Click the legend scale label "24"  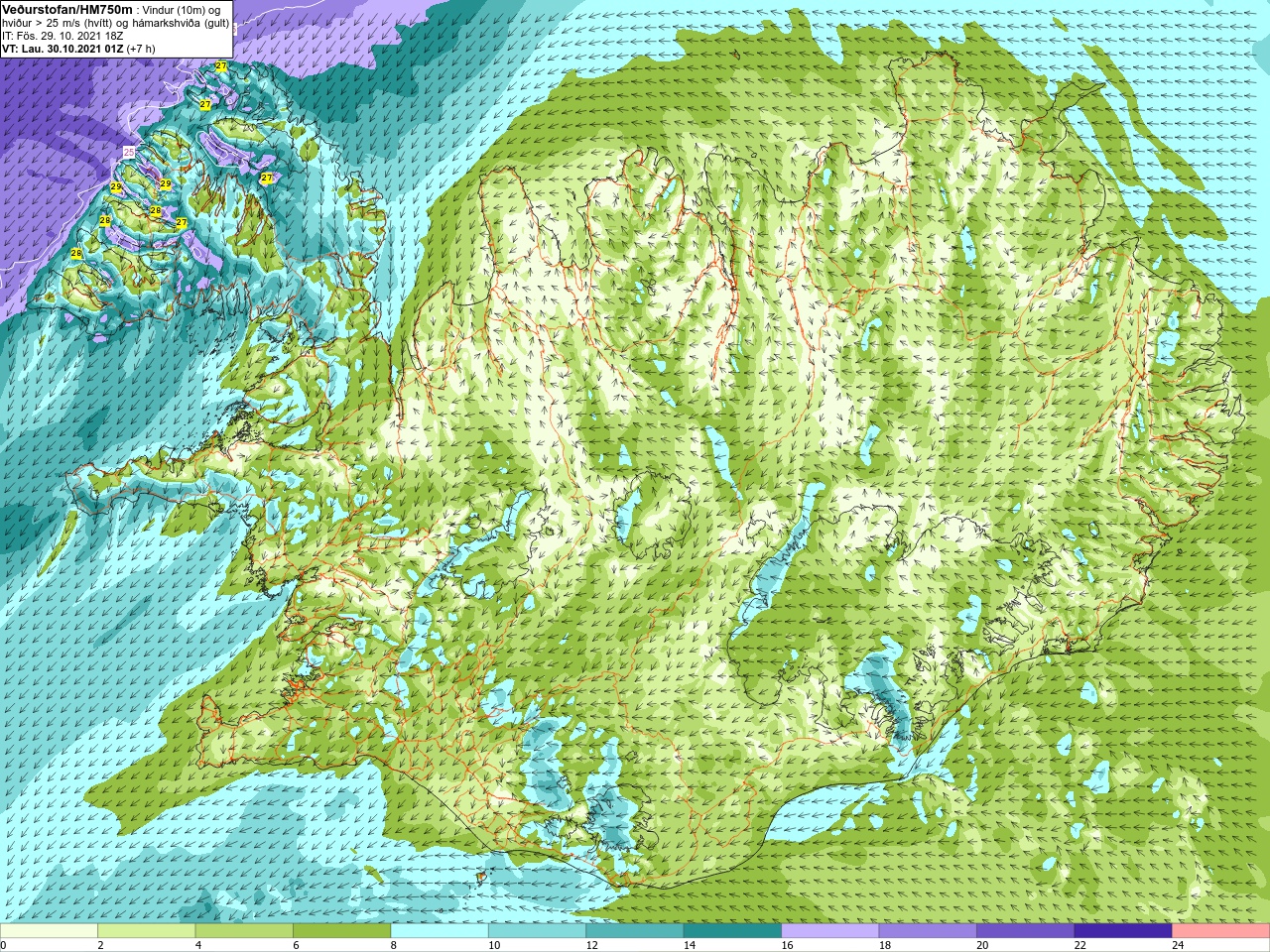[x=1179, y=945]
